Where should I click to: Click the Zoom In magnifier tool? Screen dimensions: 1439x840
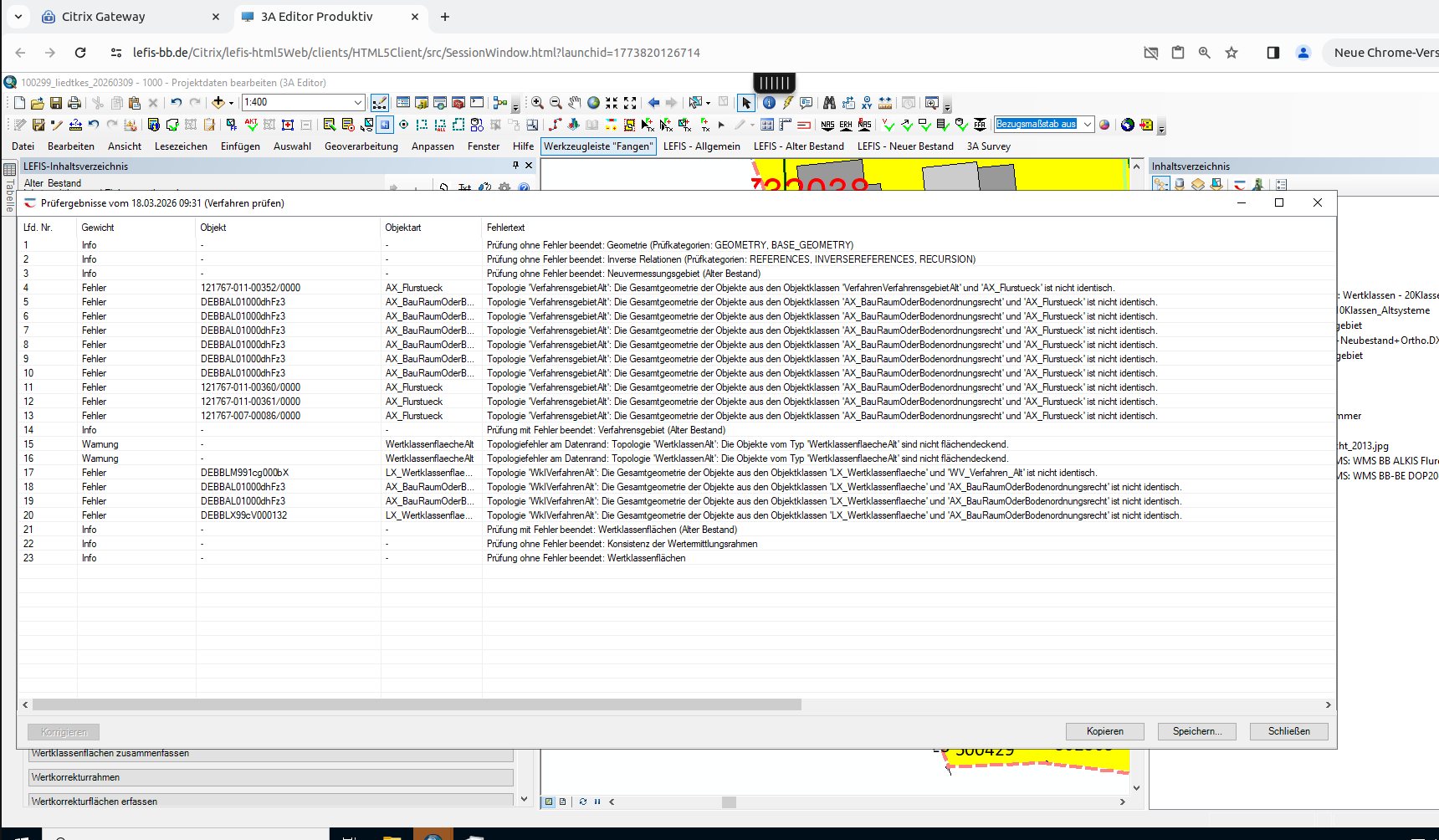(x=537, y=103)
